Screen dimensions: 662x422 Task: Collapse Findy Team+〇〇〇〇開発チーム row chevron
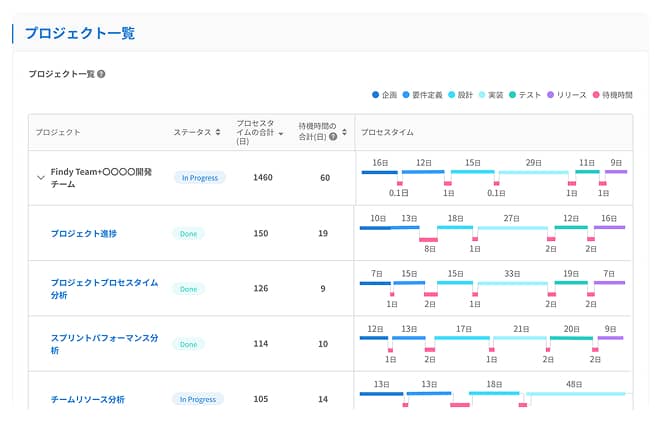pyautogui.click(x=41, y=178)
